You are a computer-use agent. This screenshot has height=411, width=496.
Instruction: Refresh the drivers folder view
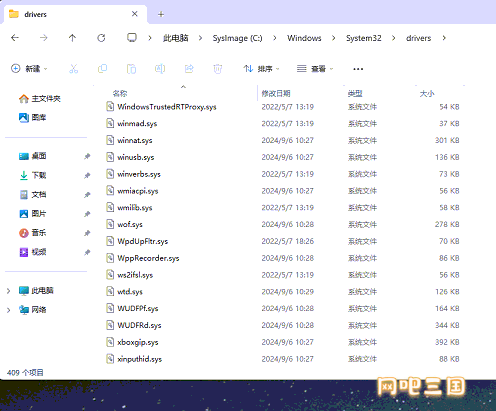101,38
